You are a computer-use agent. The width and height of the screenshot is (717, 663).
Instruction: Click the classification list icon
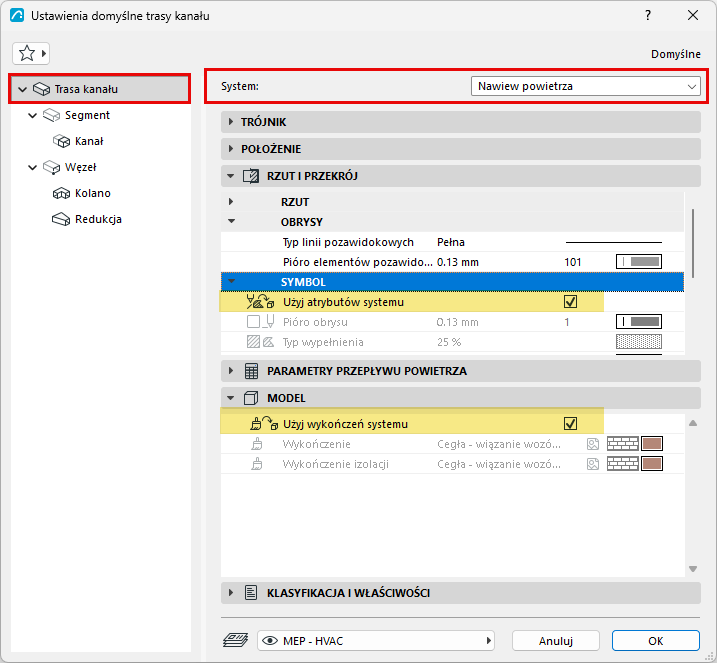pyautogui.click(x=251, y=593)
